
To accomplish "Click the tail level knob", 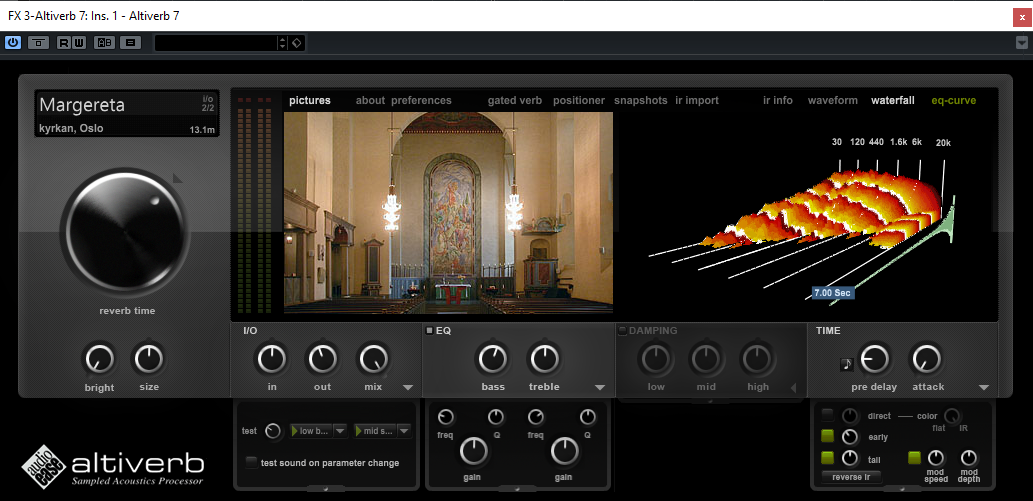I will click(851, 458).
